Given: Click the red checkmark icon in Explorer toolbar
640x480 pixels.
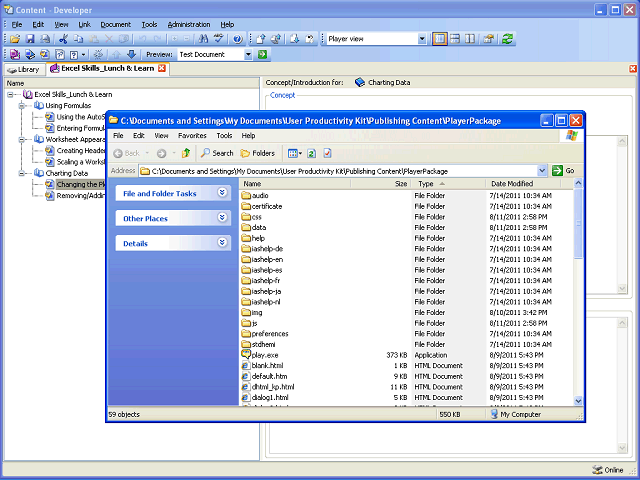Looking at the screenshot, I should point(327,153).
